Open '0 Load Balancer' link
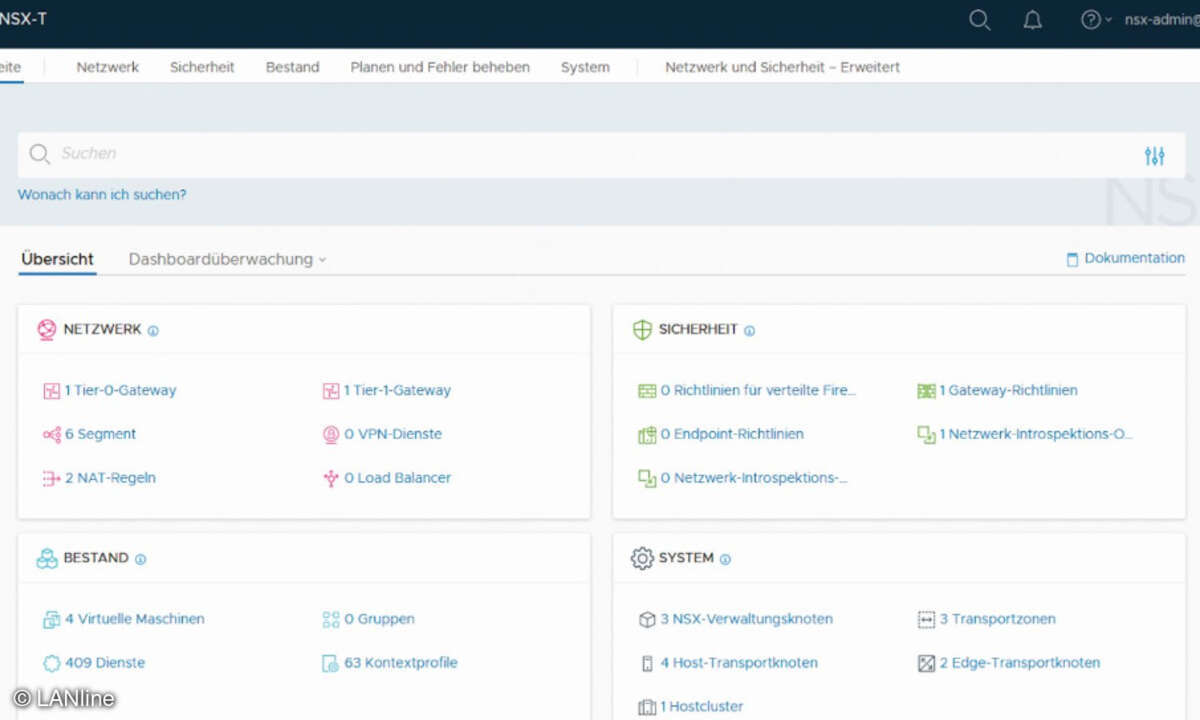The image size is (1200, 720). coord(398,479)
